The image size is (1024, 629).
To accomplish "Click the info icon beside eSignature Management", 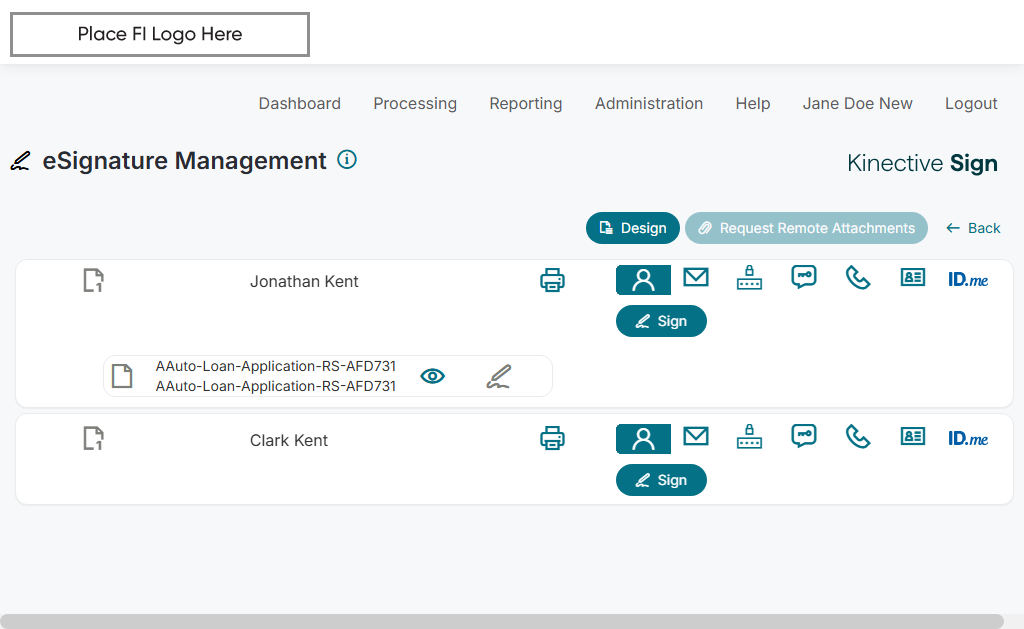I will coord(347,159).
